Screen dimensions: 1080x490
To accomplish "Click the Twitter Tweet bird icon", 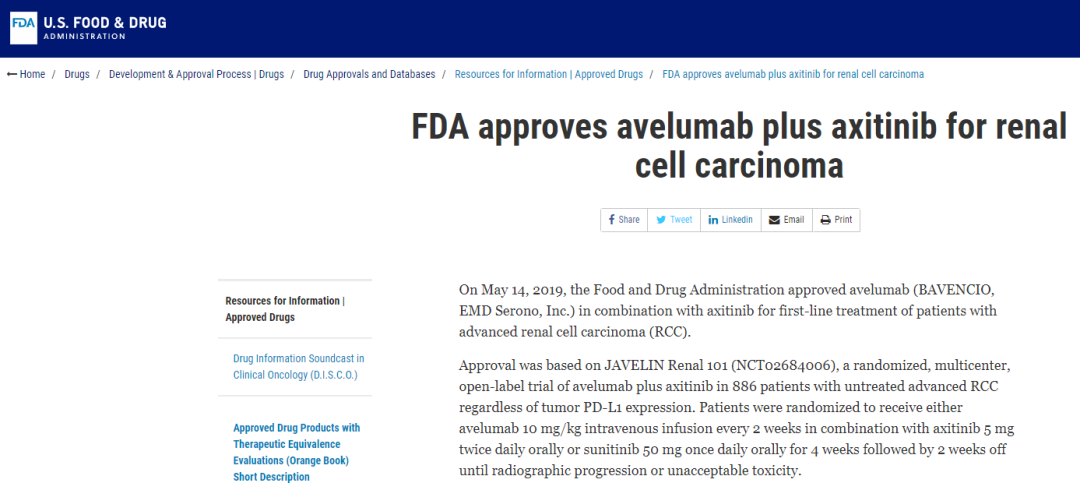I will (x=661, y=220).
